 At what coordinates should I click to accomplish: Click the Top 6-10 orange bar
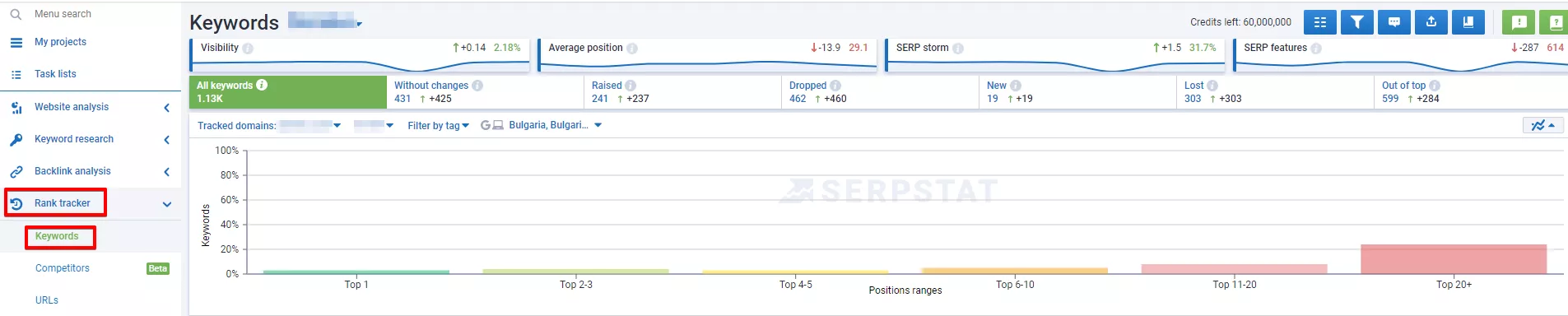coord(1015,271)
